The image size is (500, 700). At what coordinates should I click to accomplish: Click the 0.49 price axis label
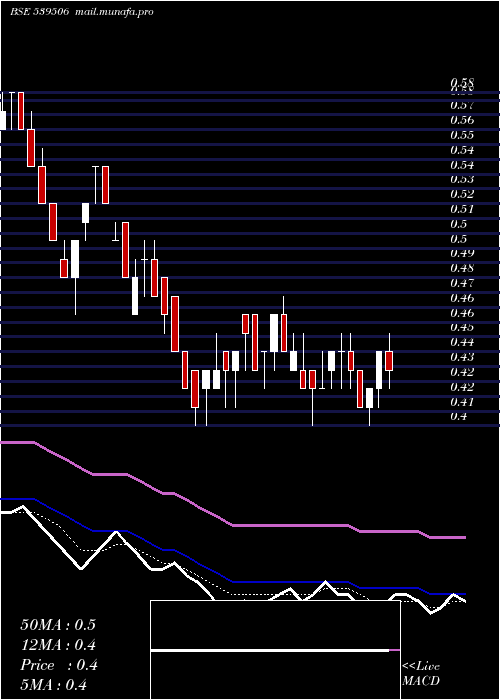click(x=462, y=253)
